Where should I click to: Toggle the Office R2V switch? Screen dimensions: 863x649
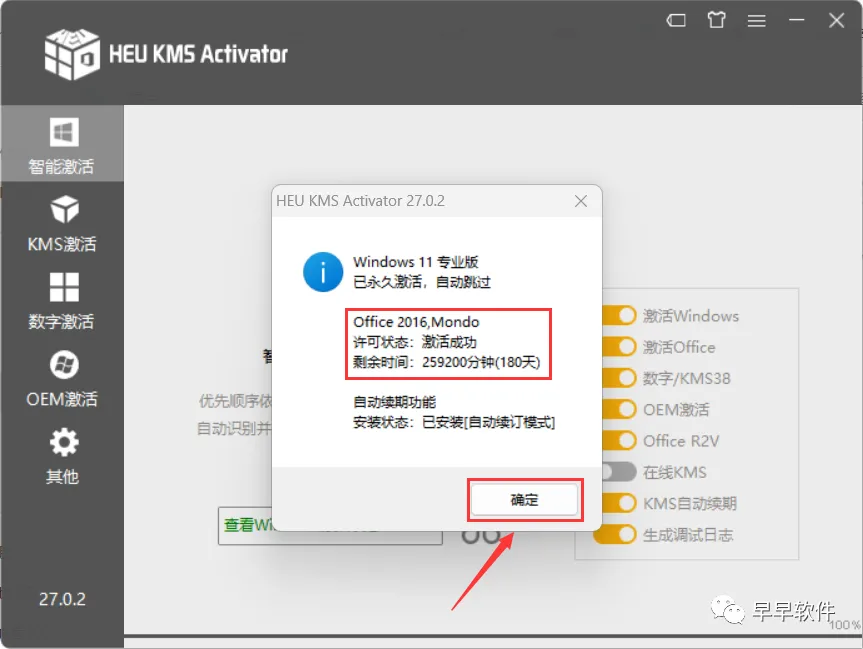[619, 440]
